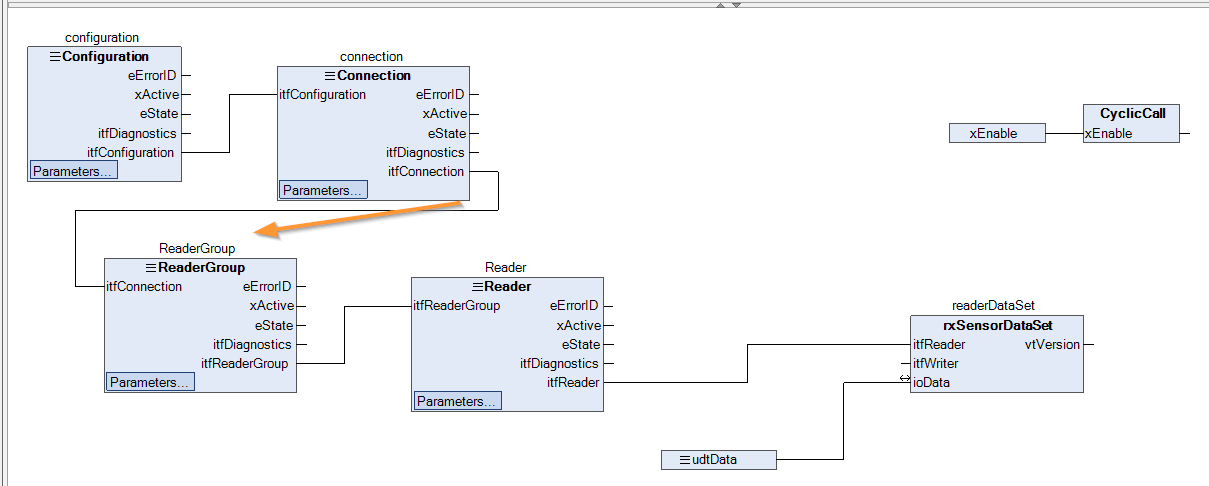Select eErrorID output on Reader block
Screen dimensions: 1209x486
(574, 306)
